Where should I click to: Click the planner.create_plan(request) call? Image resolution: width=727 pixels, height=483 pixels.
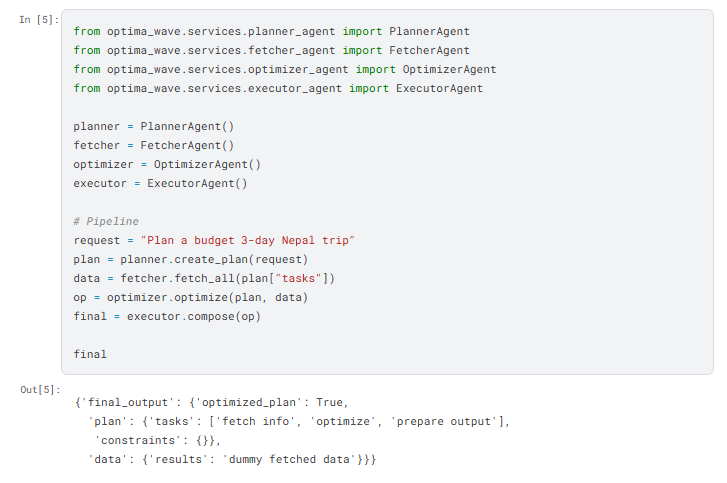click(214, 259)
